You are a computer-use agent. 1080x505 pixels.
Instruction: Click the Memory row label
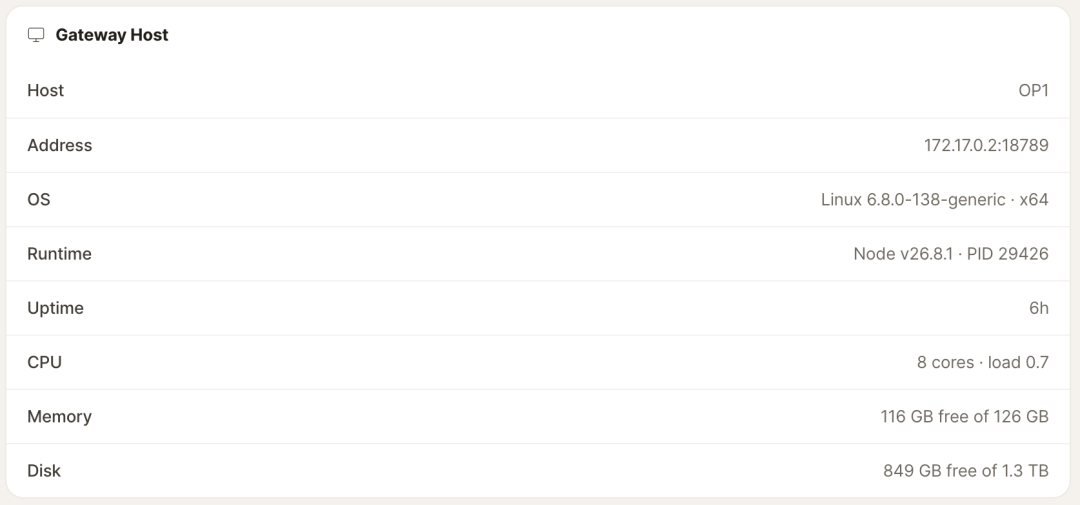[59, 416]
